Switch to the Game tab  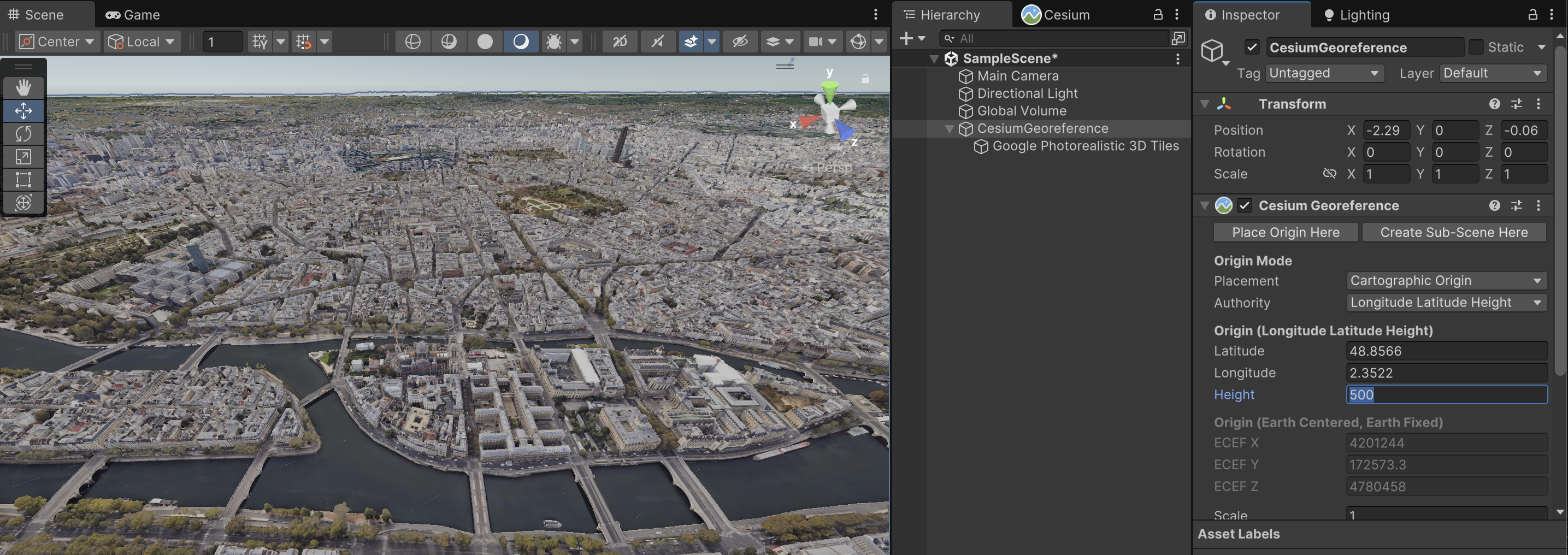click(x=133, y=15)
